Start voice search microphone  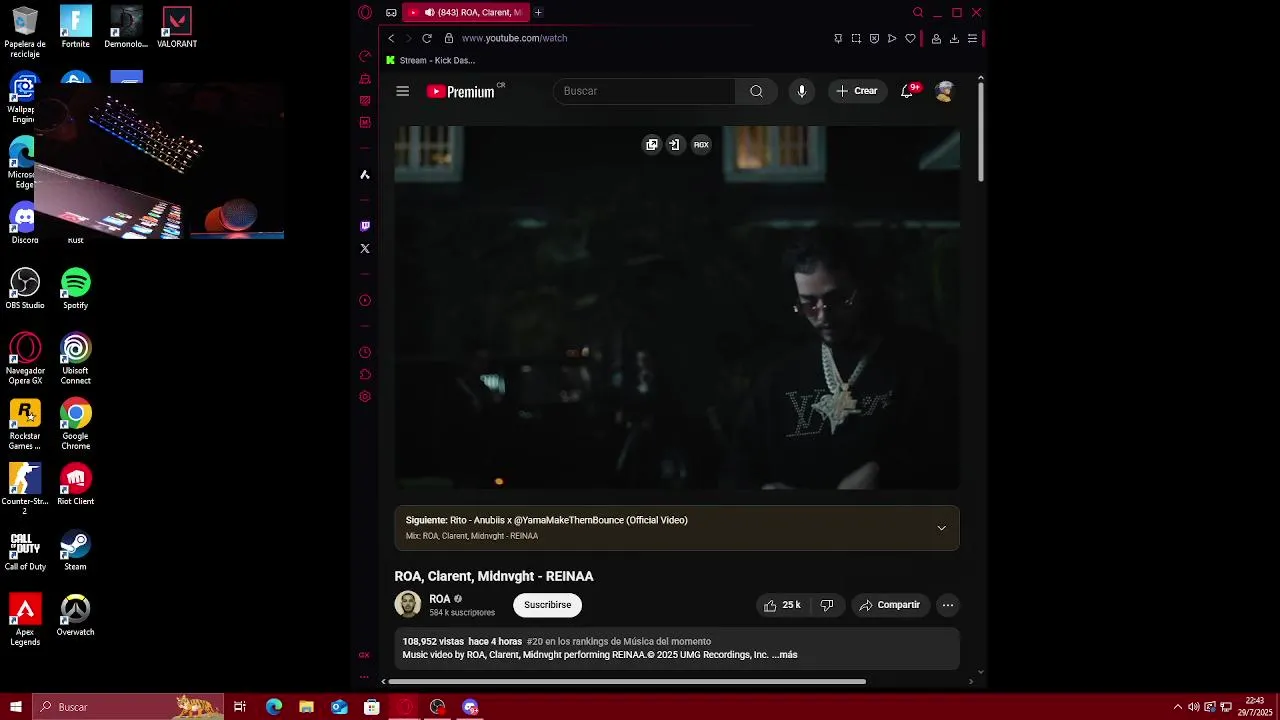(802, 91)
